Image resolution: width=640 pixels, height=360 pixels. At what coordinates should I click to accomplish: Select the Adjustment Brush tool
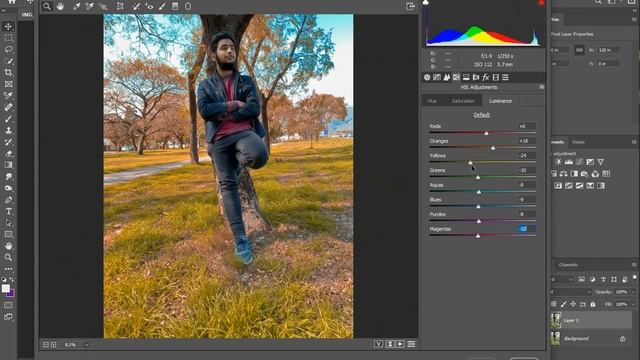pos(162,6)
